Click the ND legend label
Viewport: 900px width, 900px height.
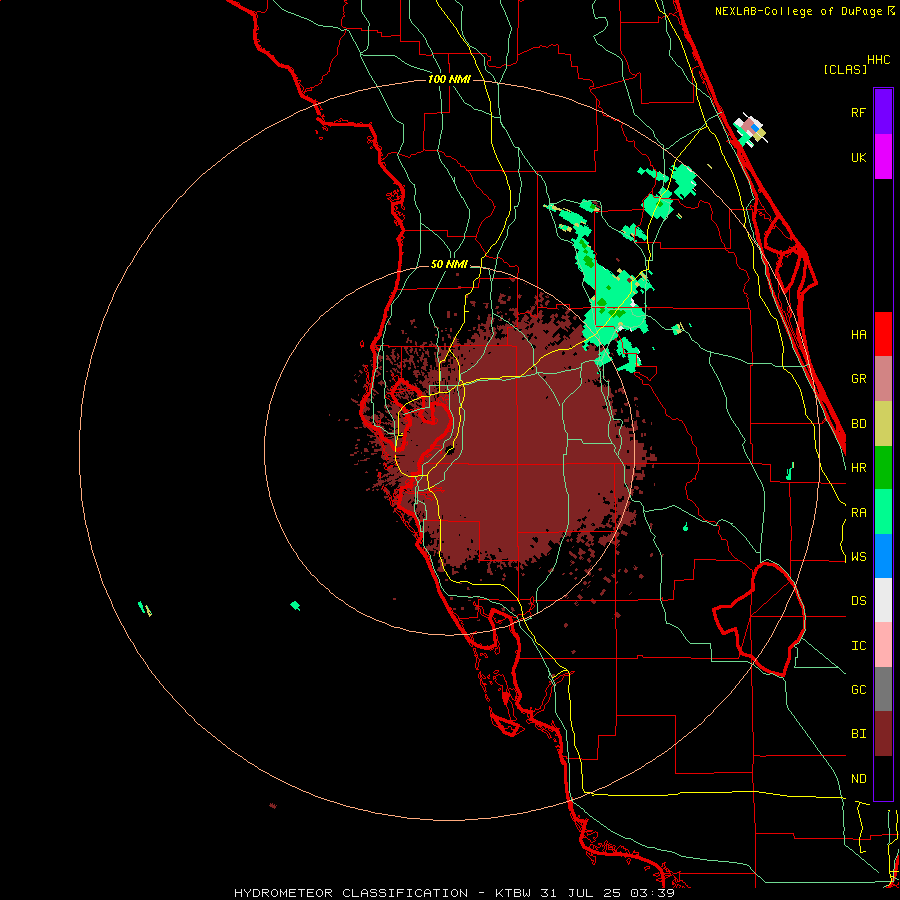[858, 779]
